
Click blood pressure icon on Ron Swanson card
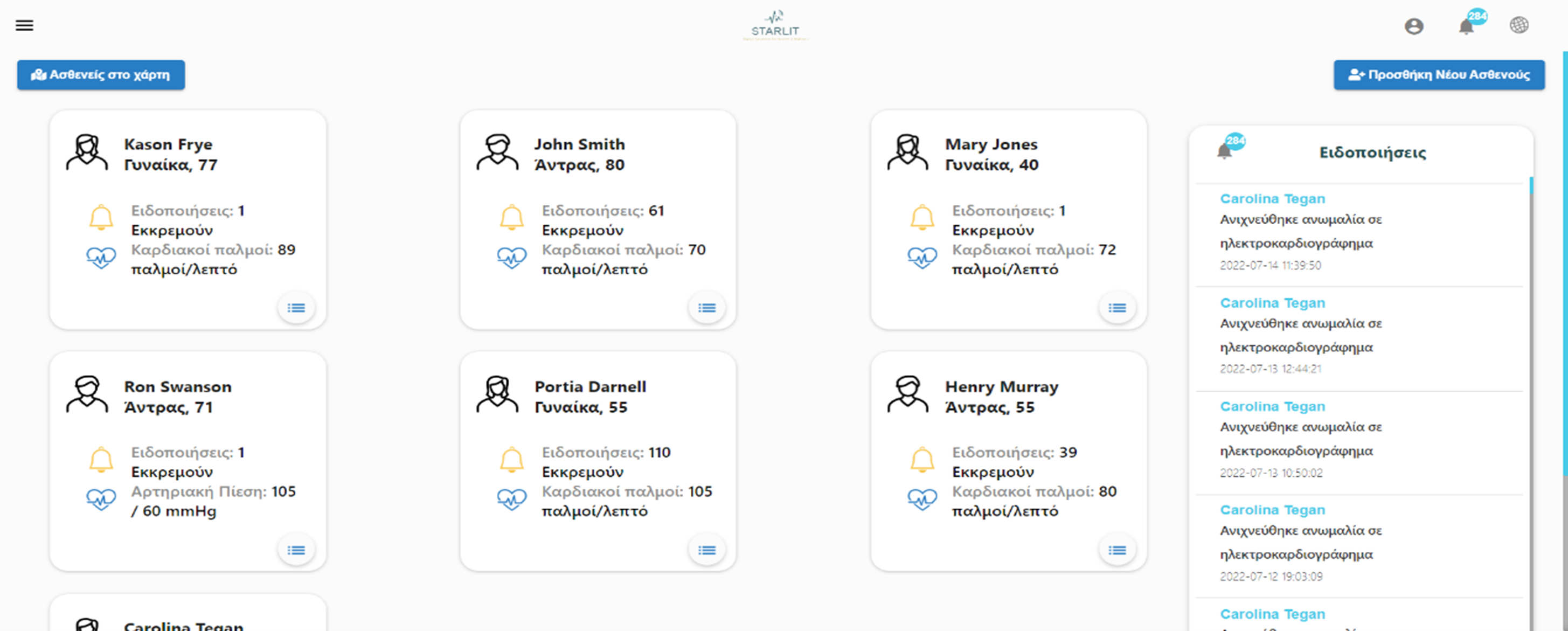click(x=101, y=500)
